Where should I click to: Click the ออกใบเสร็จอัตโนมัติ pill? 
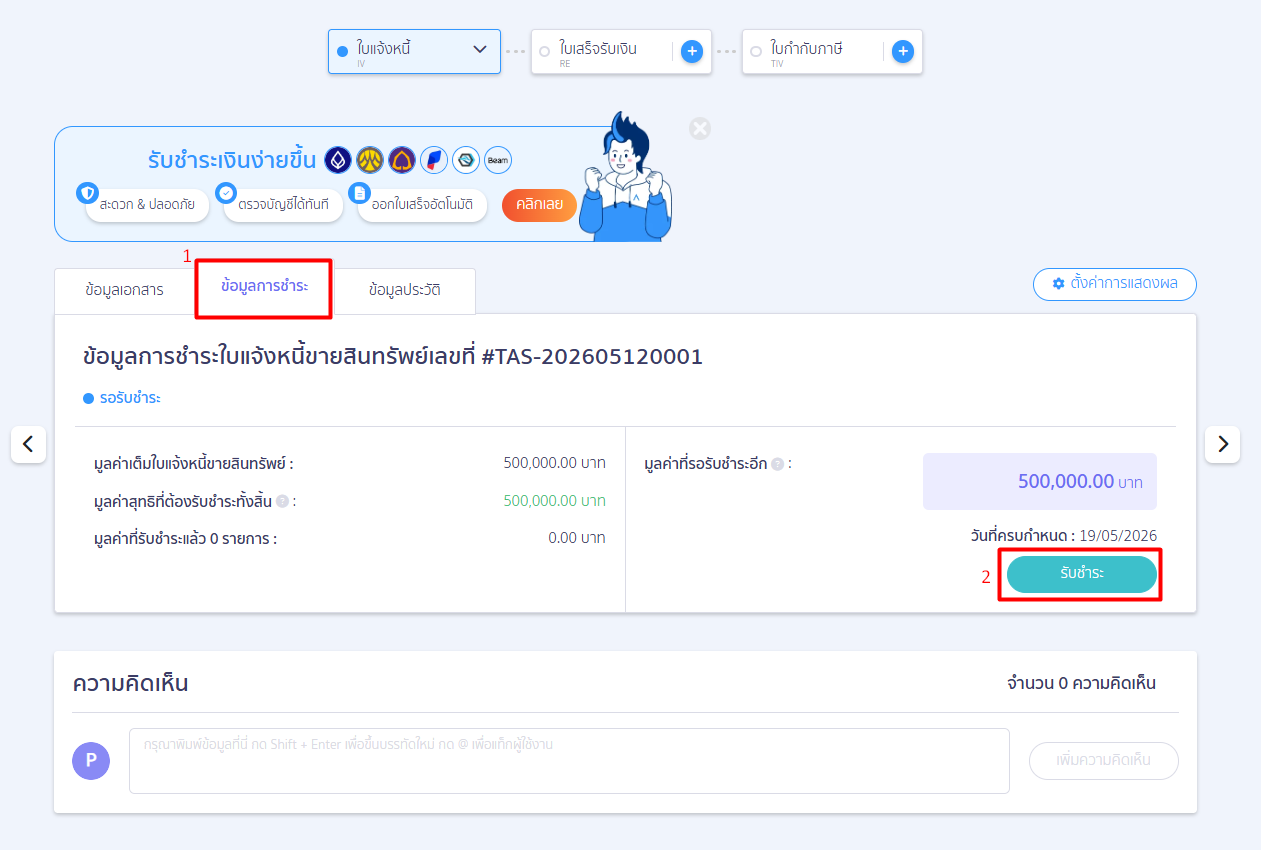[x=422, y=205]
